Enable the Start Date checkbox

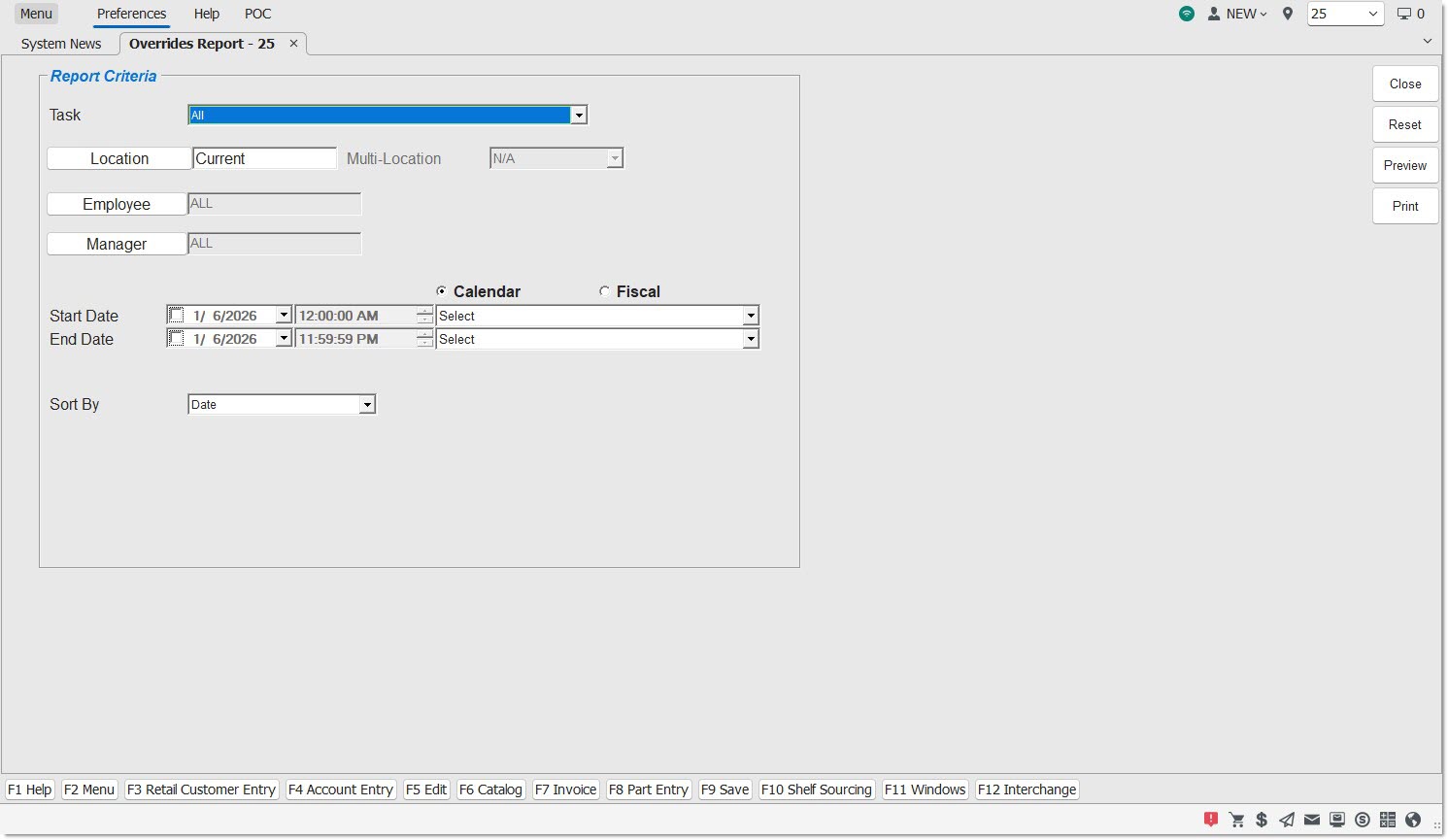pyautogui.click(x=176, y=315)
